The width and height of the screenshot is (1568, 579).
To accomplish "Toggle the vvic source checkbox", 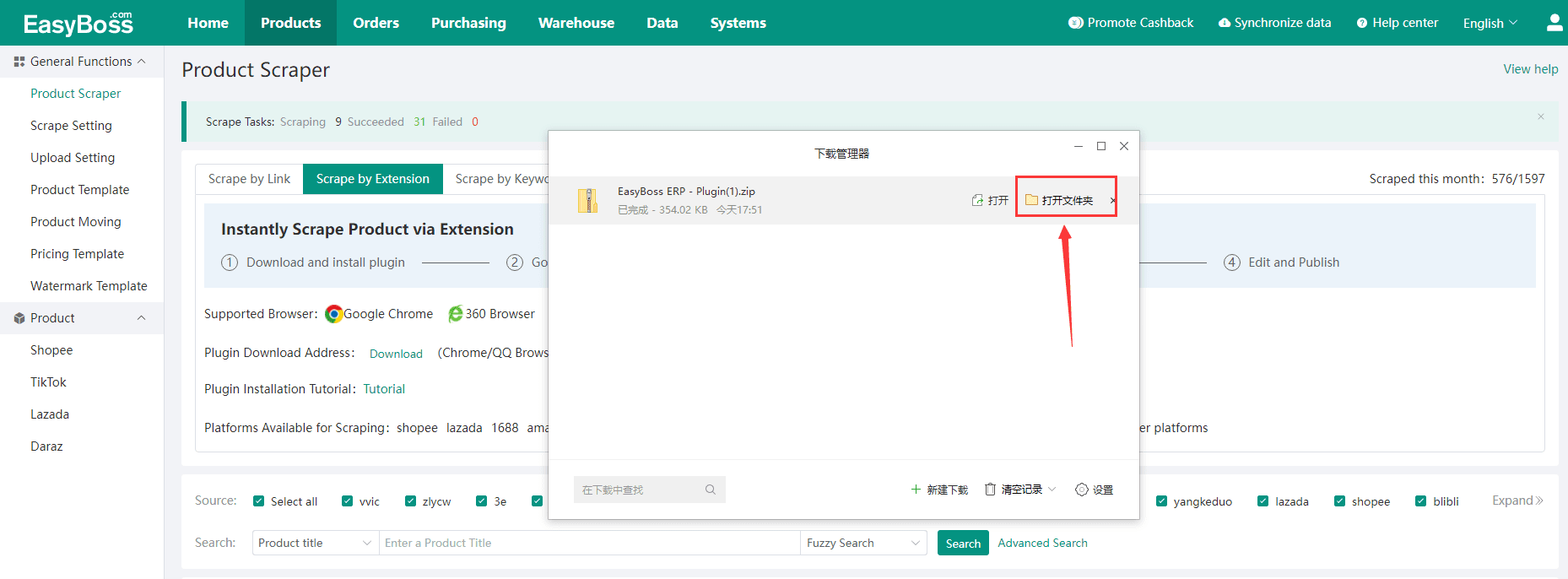I will click(348, 501).
